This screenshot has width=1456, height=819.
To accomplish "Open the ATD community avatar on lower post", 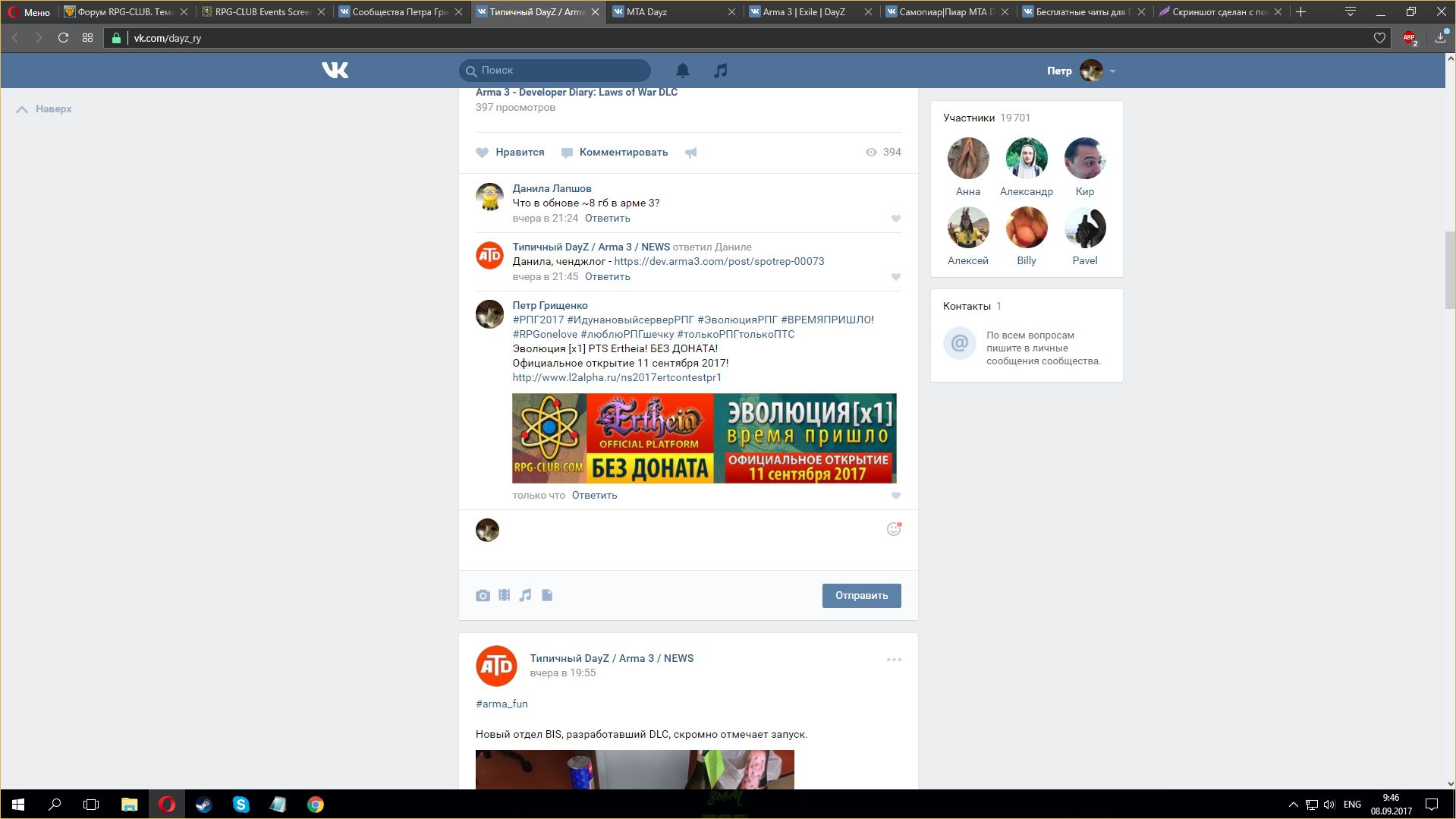I will (x=496, y=666).
